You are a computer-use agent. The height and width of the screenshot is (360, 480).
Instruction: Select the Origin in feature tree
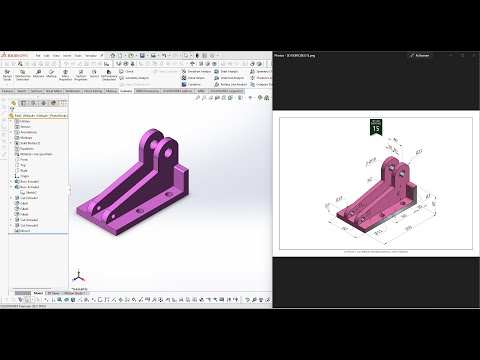22,176
